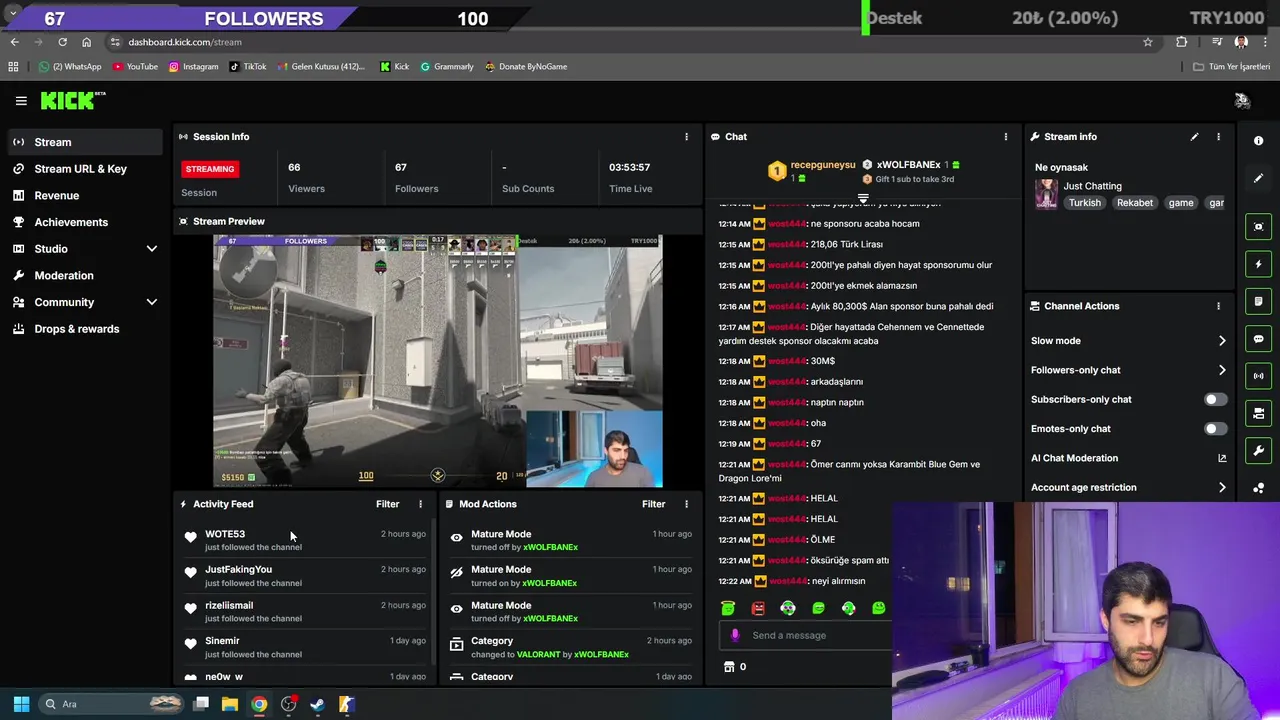Click the red angry emote in chat
Viewport: 1280px width, 720px height.
tap(758, 608)
